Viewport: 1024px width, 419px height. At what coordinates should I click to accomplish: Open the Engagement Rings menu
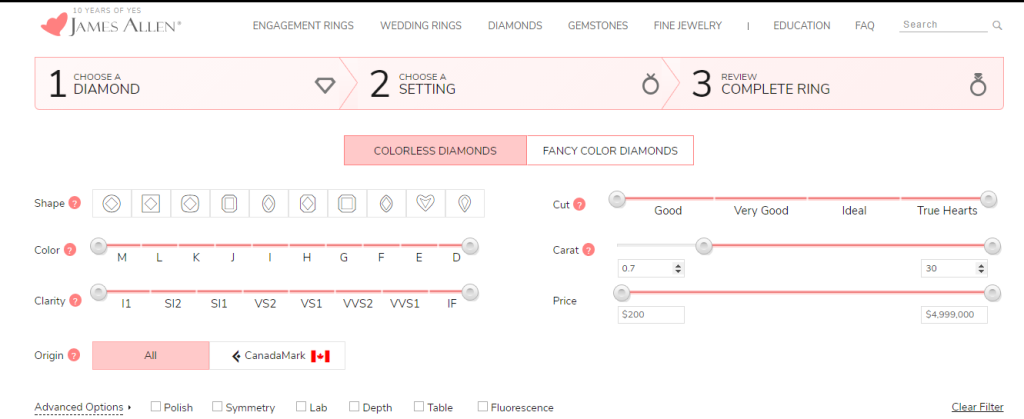coord(303,26)
